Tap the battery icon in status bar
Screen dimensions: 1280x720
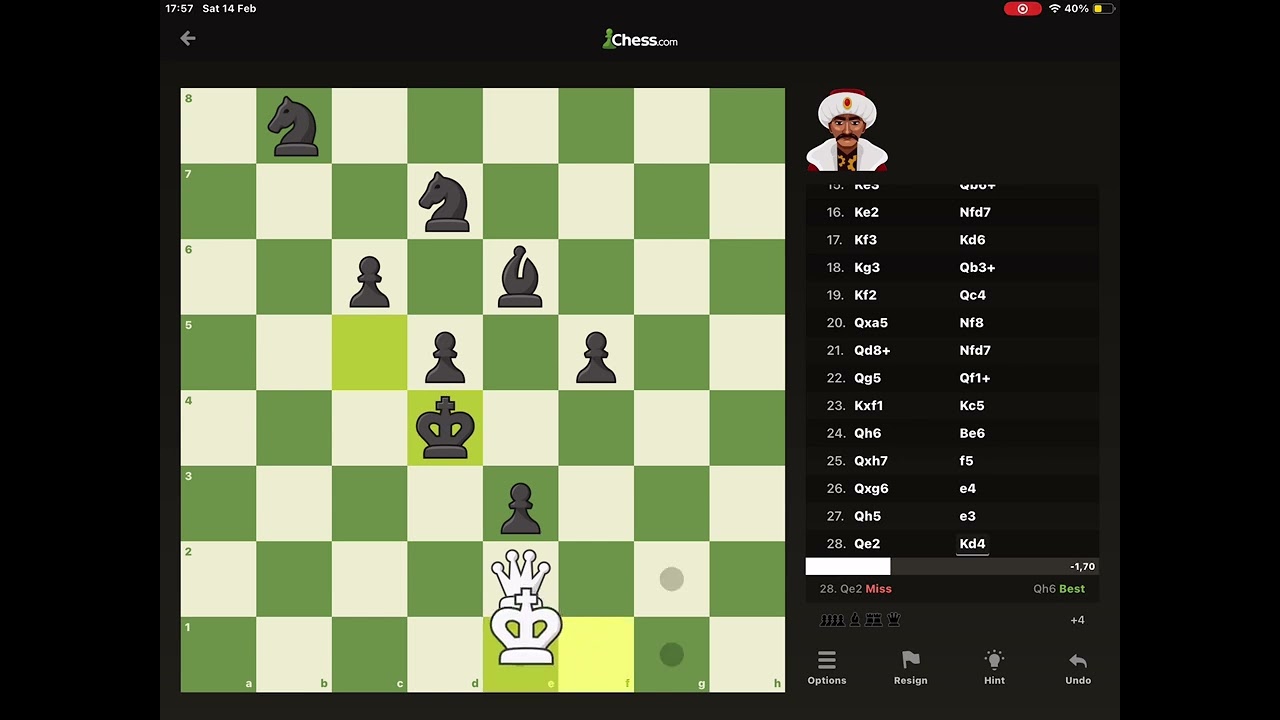[x=1104, y=8]
